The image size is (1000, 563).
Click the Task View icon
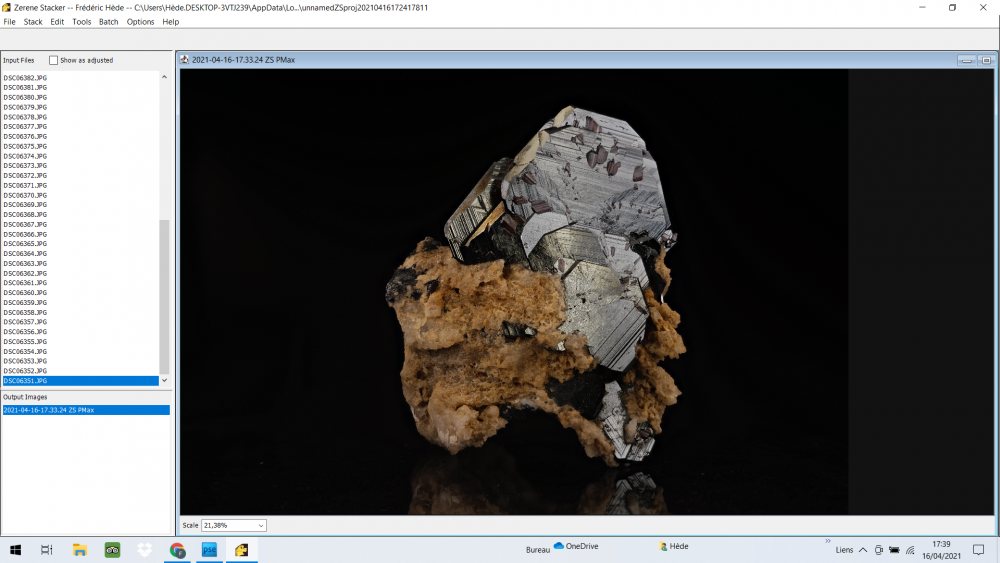[x=47, y=549]
